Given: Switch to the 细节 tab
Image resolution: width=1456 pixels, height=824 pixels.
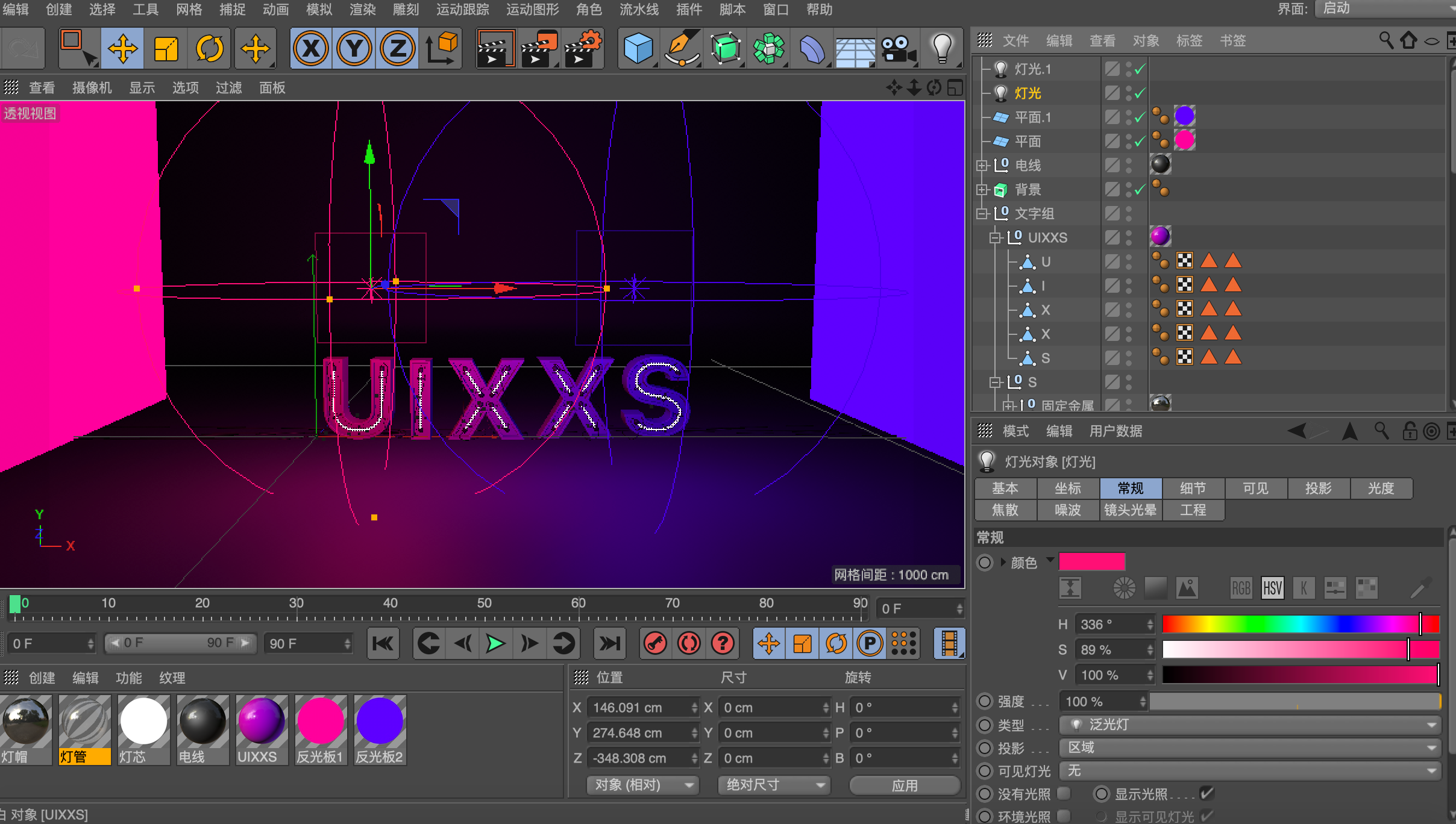Looking at the screenshot, I should pos(1193,488).
